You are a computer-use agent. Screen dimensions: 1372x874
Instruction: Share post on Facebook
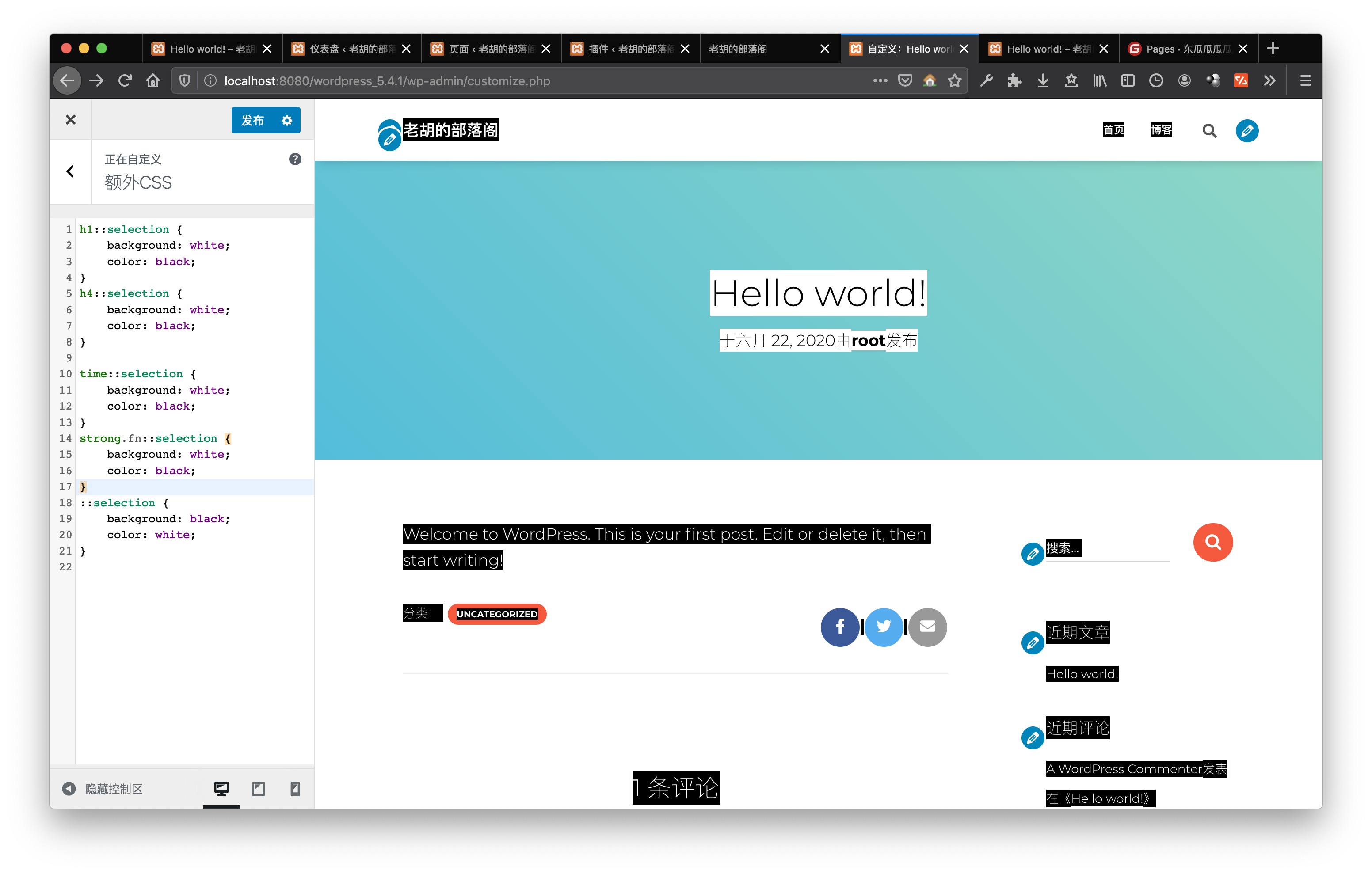coord(840,627)
